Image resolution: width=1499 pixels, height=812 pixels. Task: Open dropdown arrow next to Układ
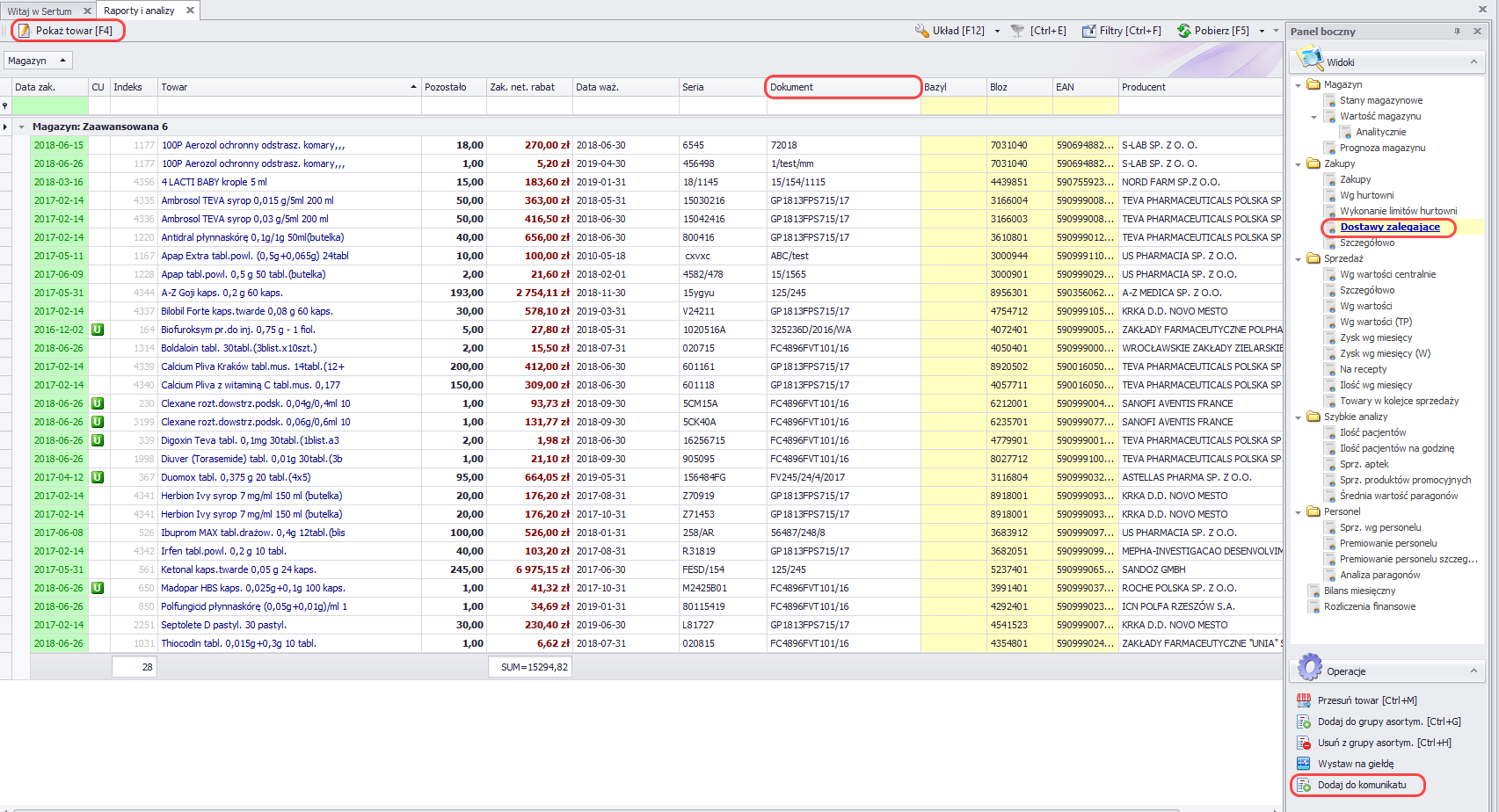[997, 31]
